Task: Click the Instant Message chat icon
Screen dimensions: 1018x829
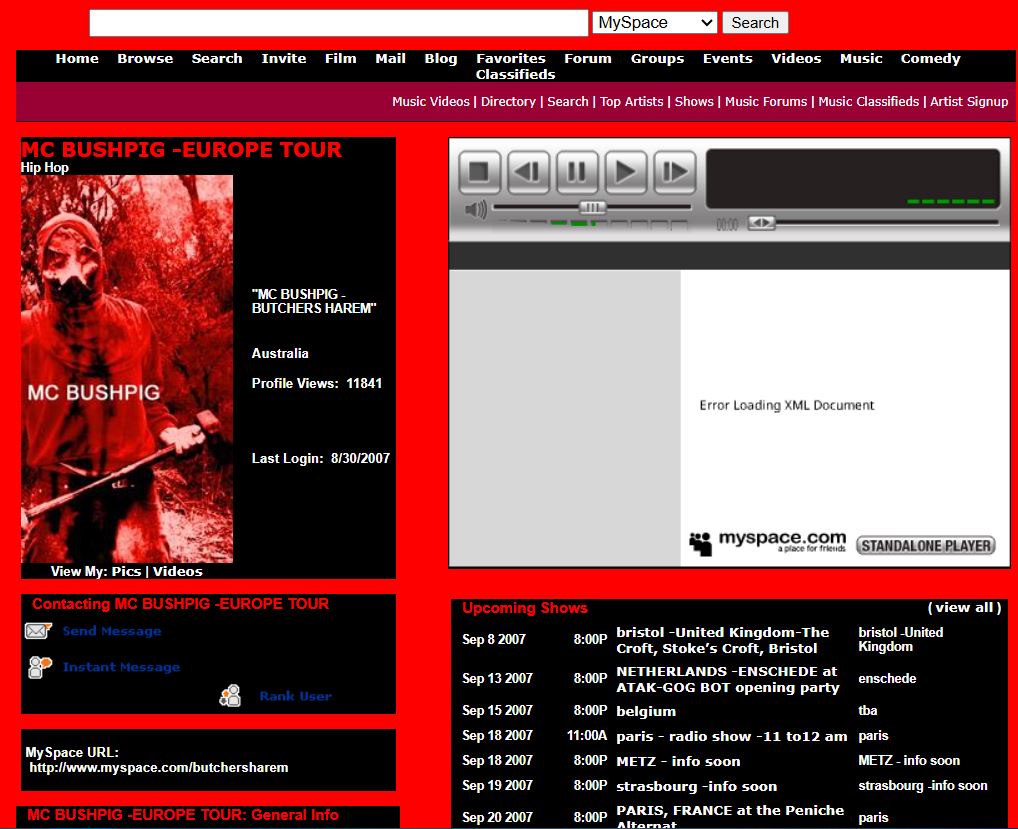Action: tap(40, 667)
